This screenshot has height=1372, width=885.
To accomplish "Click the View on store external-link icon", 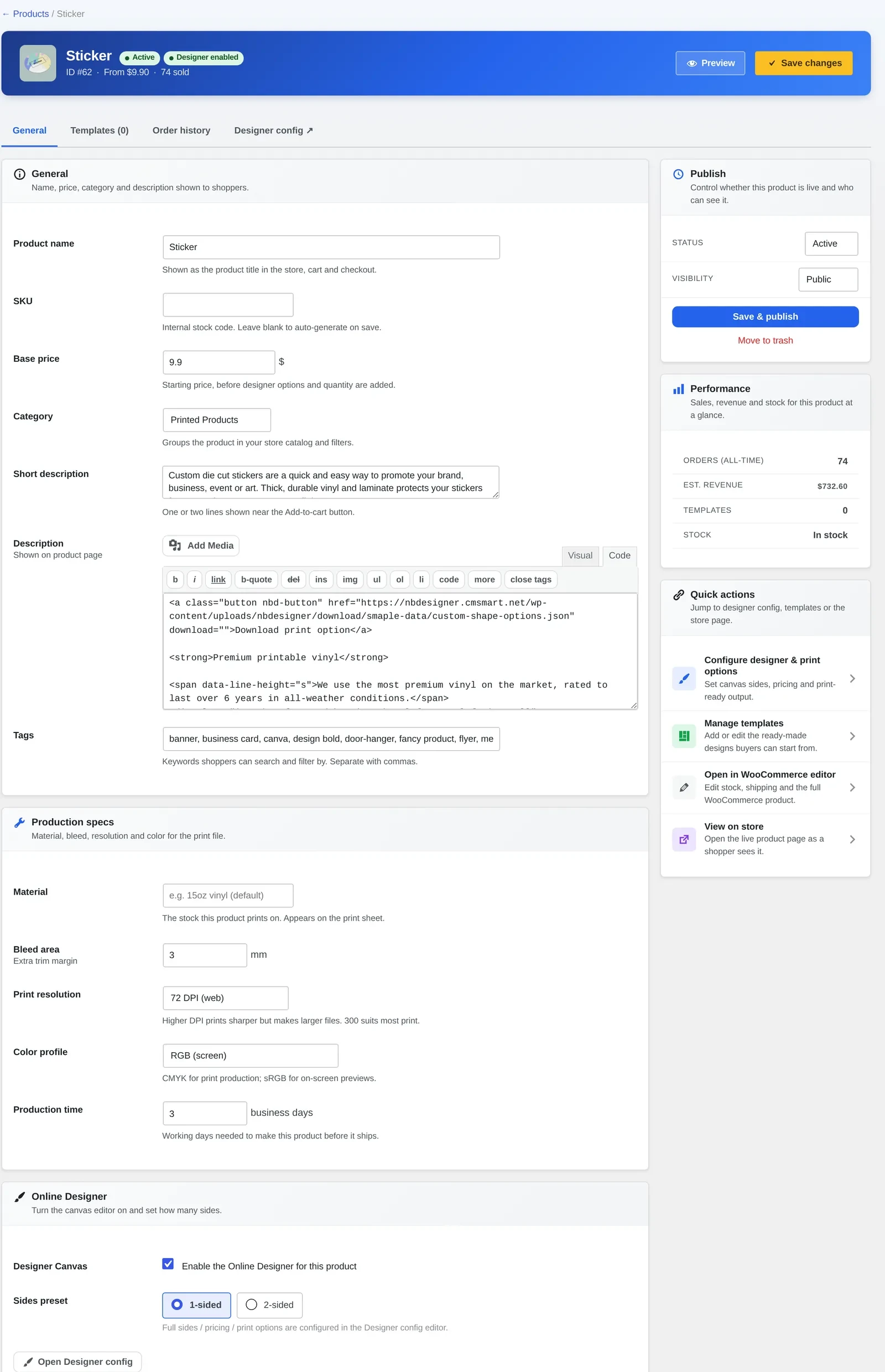I will click(x=684, y=839).
